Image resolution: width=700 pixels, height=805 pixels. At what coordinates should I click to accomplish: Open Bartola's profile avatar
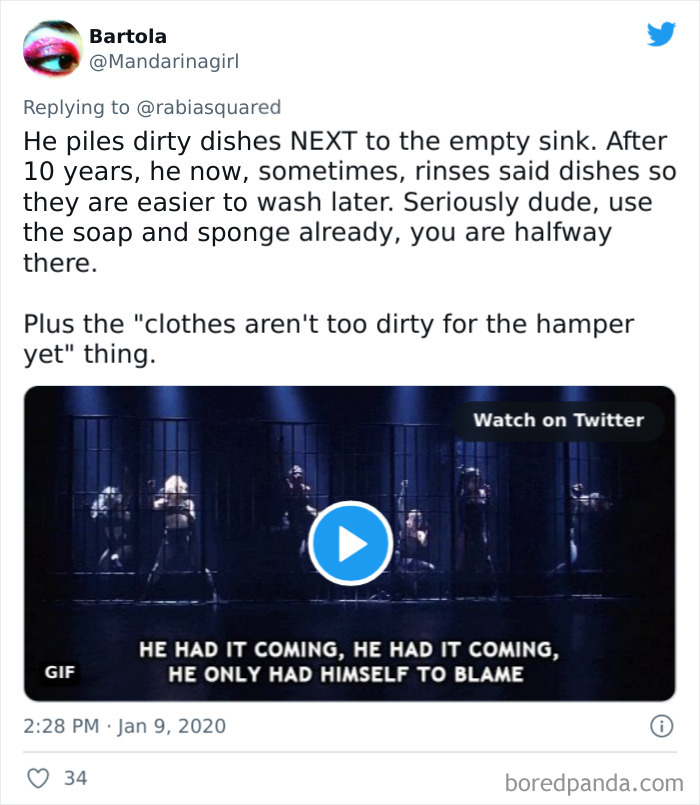point(50,49)
